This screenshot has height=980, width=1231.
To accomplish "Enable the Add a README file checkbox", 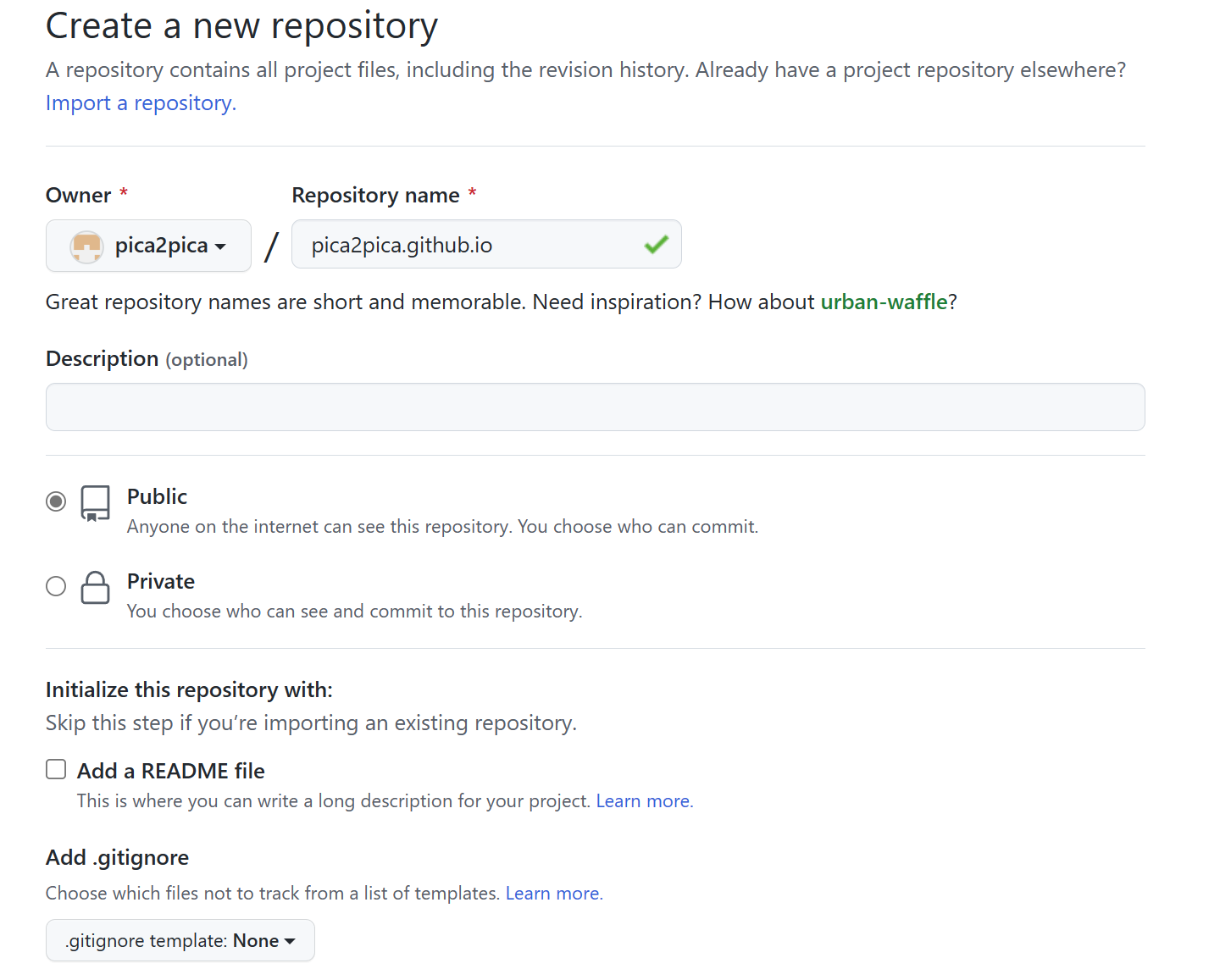I will pyautogui.click(x=56, y=769).
